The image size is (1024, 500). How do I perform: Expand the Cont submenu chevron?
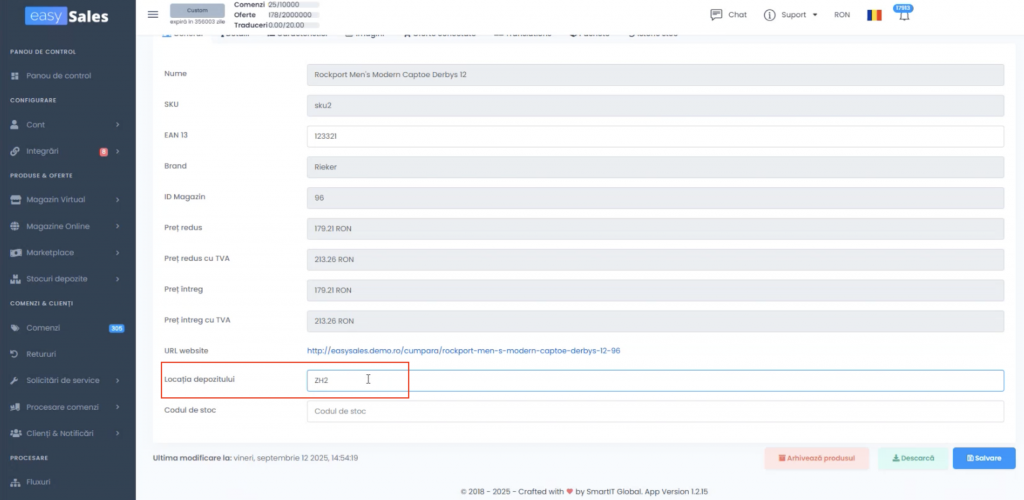(118, 125)
